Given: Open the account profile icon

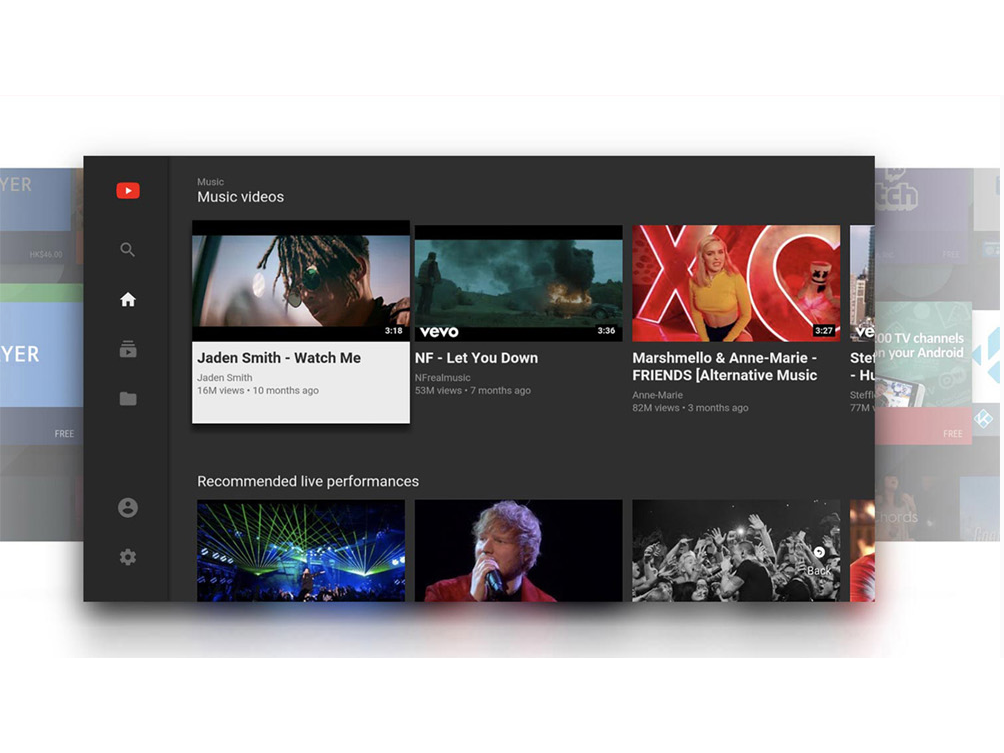Looking at the screenshot, I should [x=127, y=507].
